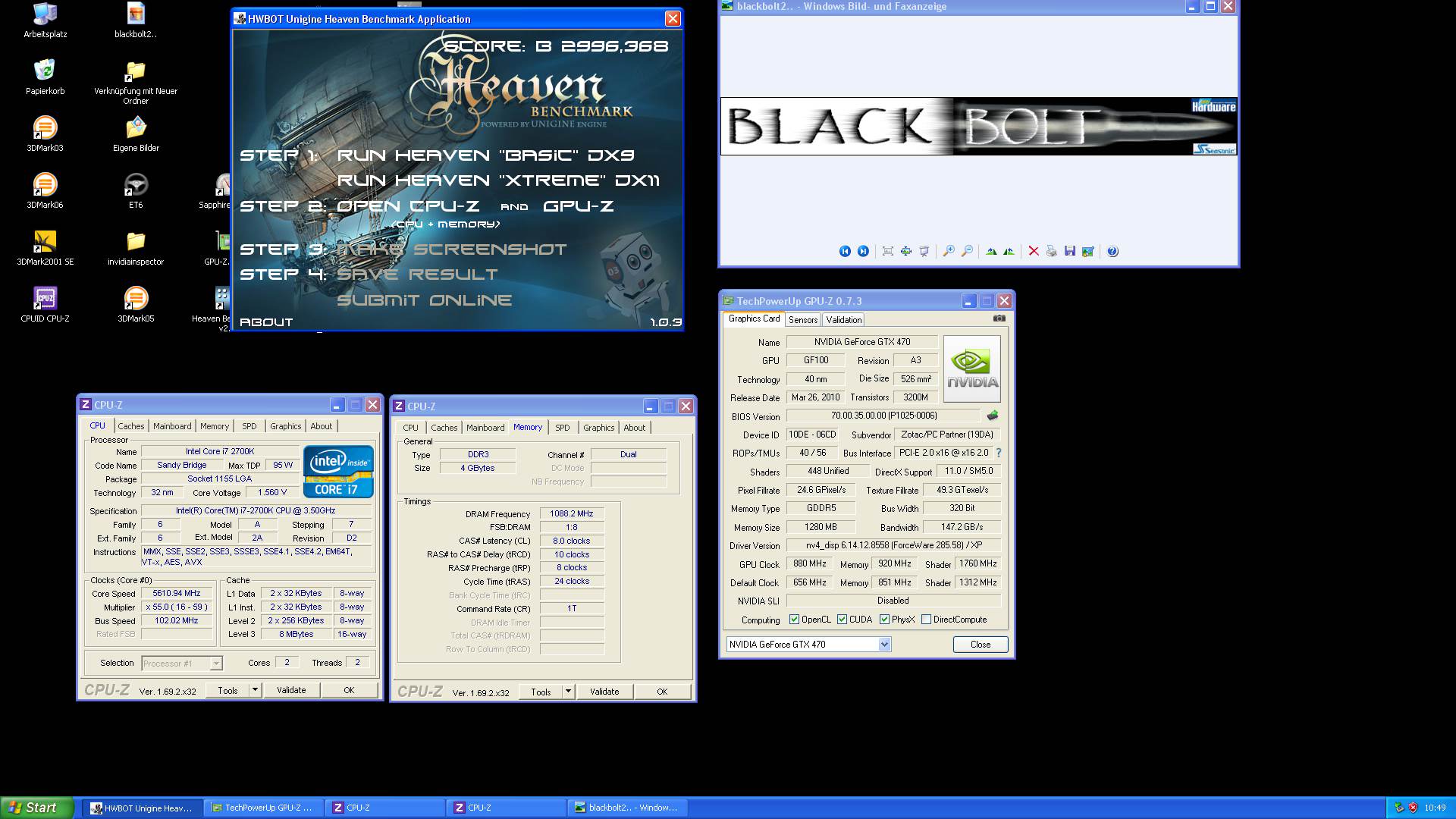1456x819 pixels.
Task: Zoom out on the Black Bolt image
Action: coord(967,251)
